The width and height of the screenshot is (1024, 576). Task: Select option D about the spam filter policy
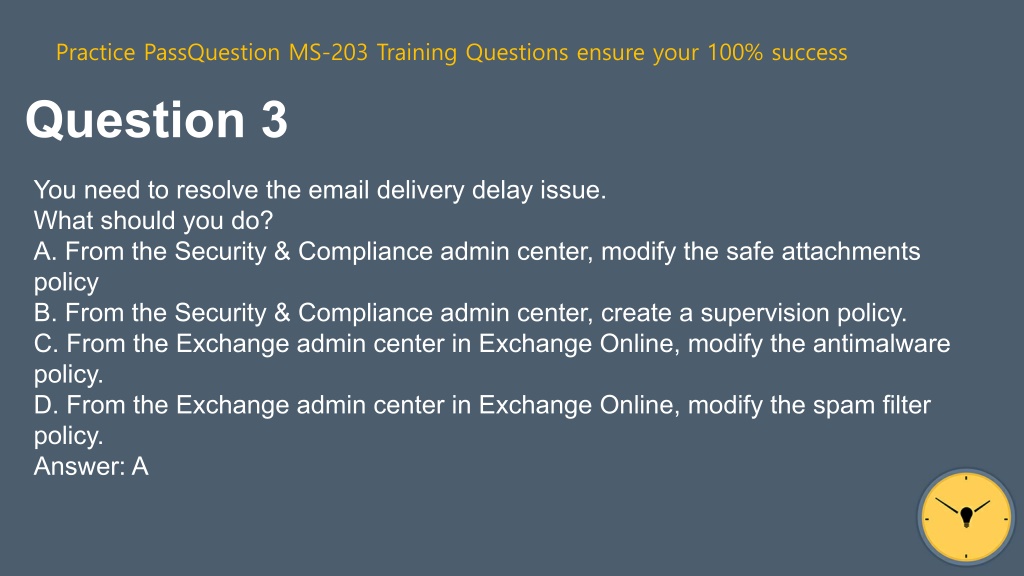coord(482,420)
